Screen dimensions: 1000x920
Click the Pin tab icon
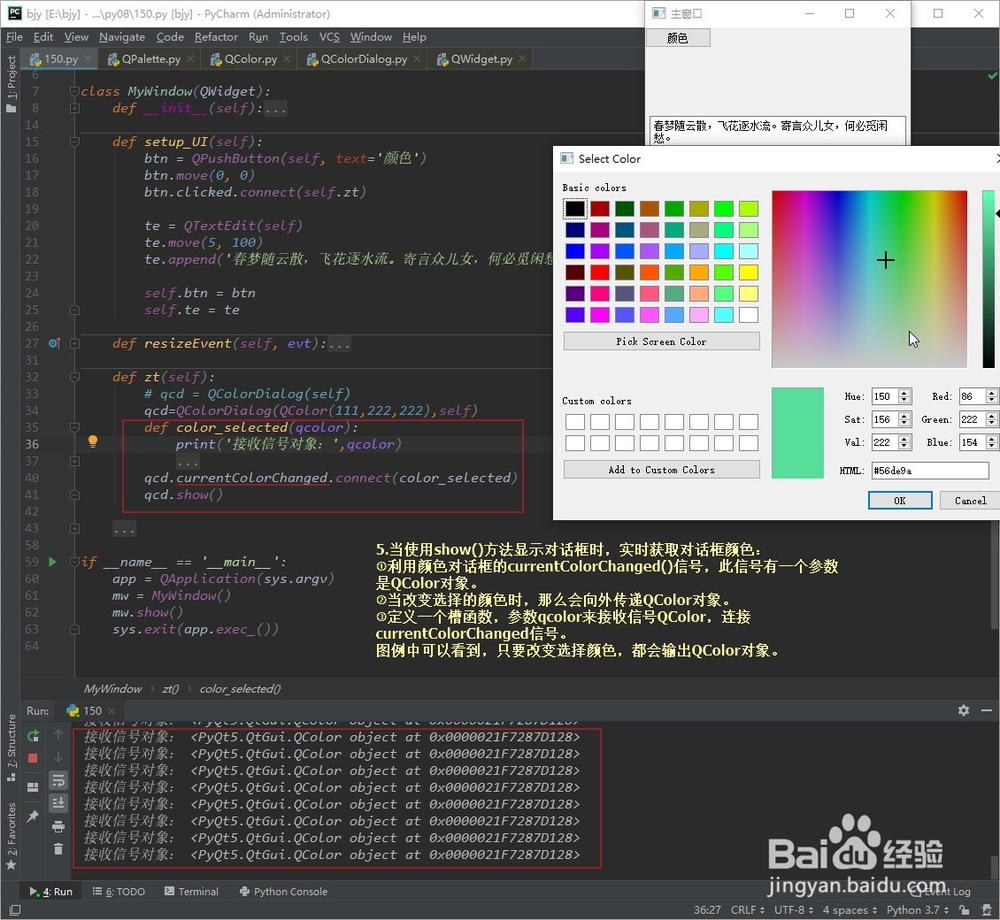click(x=33, y=816)
